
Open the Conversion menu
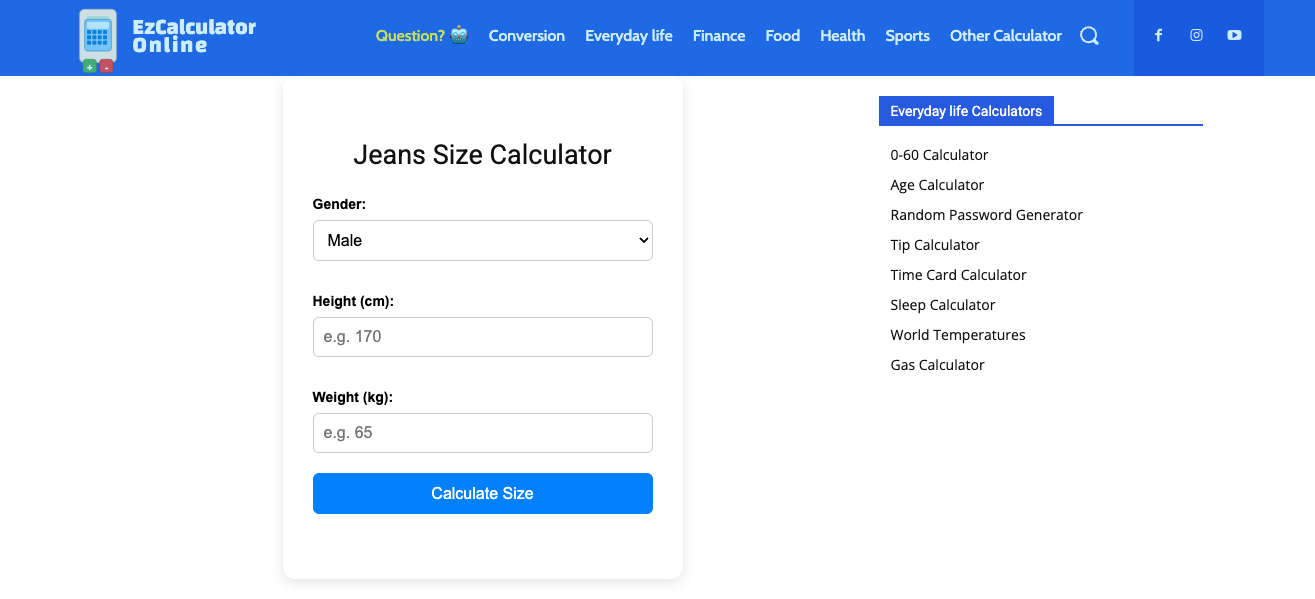click(527, 36)
